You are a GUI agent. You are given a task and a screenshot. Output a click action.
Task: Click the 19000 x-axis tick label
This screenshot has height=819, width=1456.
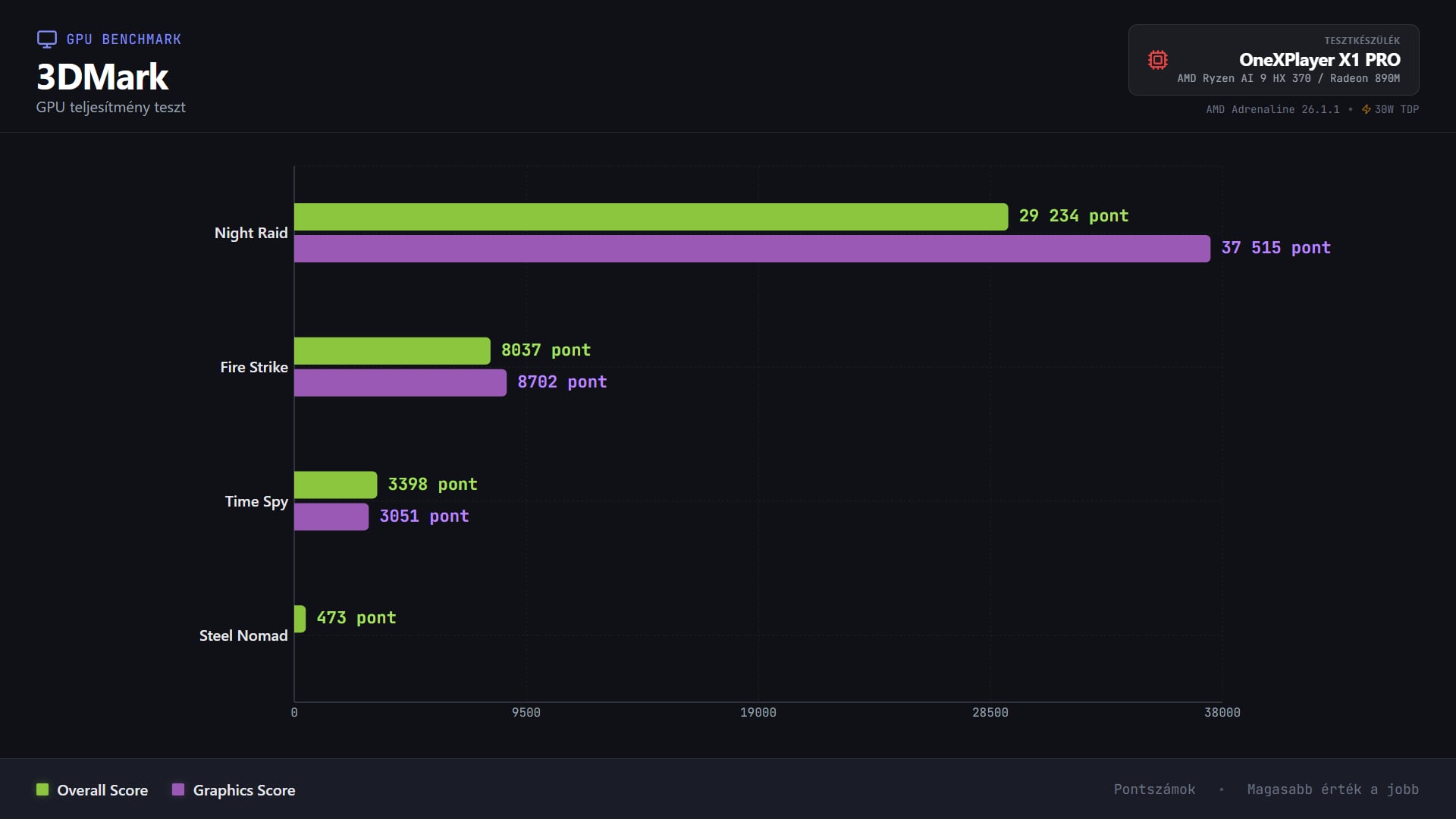click(758, 712)
